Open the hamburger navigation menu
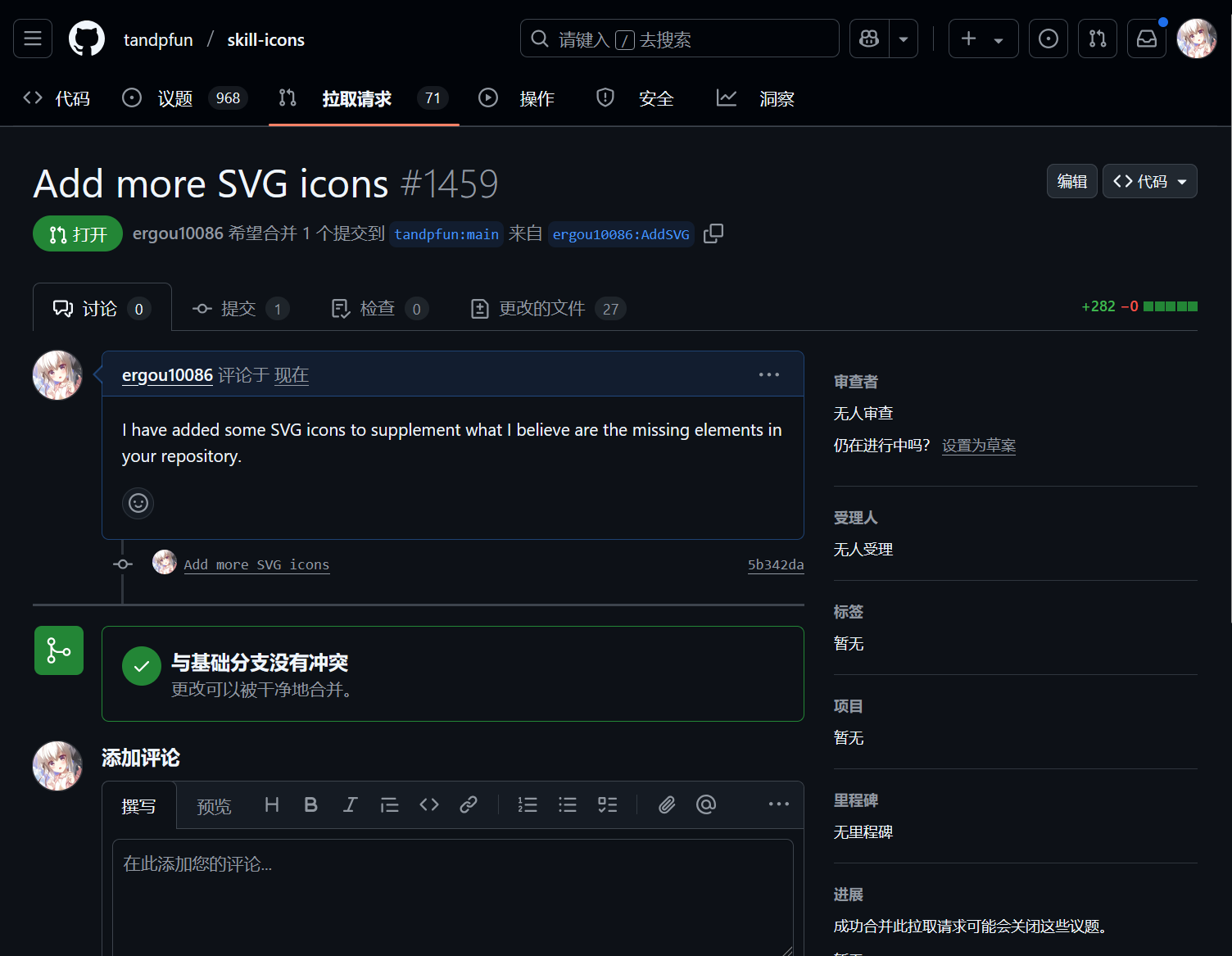Image resolution: width=1232 pixels, height=956 pixels. click(33, 39)
